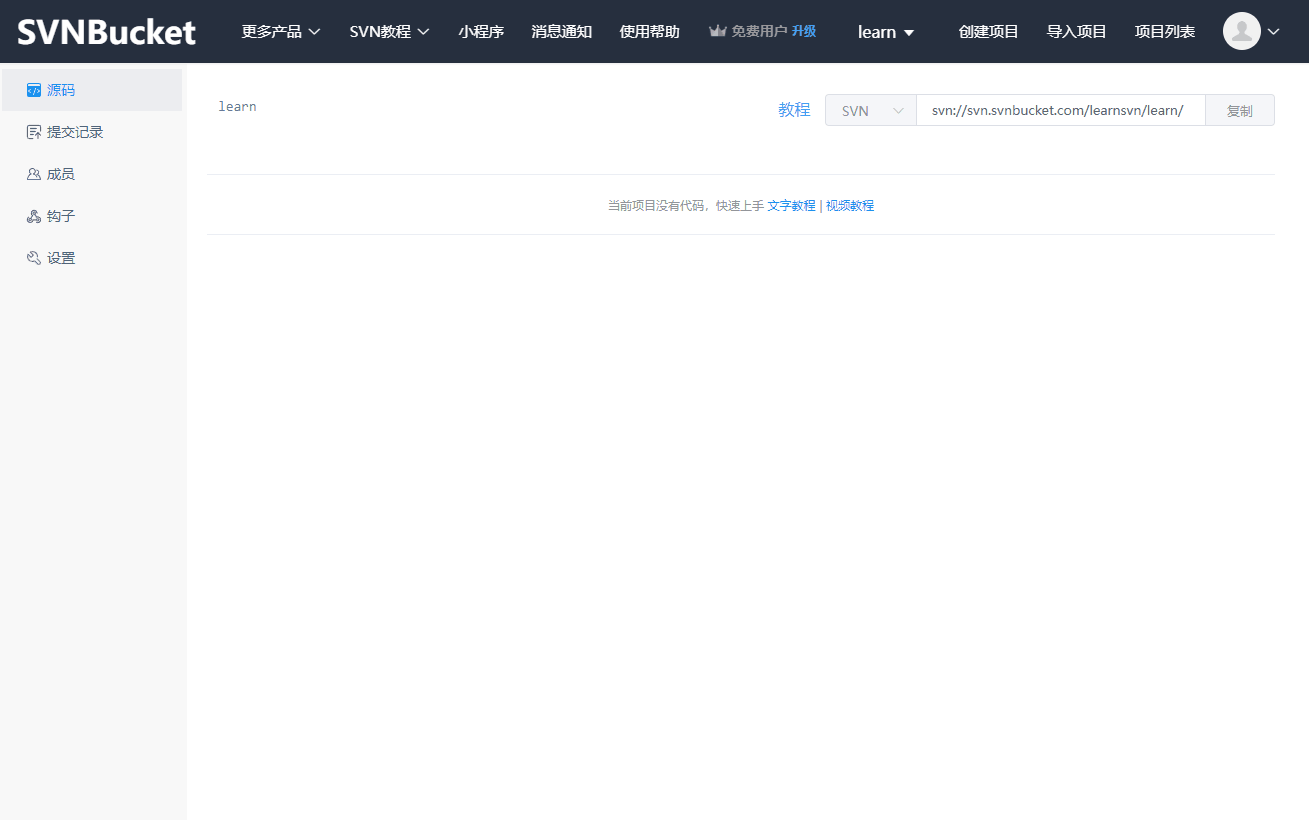Click the crown icon beside 免费用户
1309x820 pixels.
717,31
